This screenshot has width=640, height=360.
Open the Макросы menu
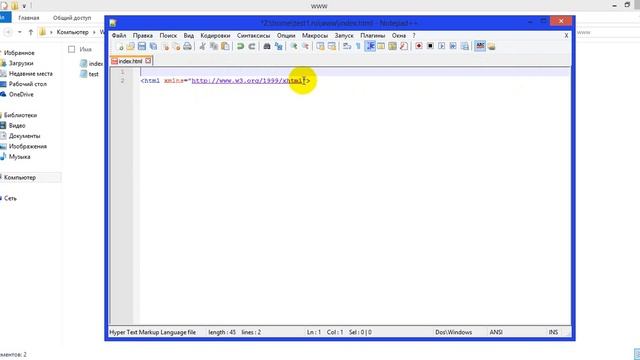tap(315, 36)
